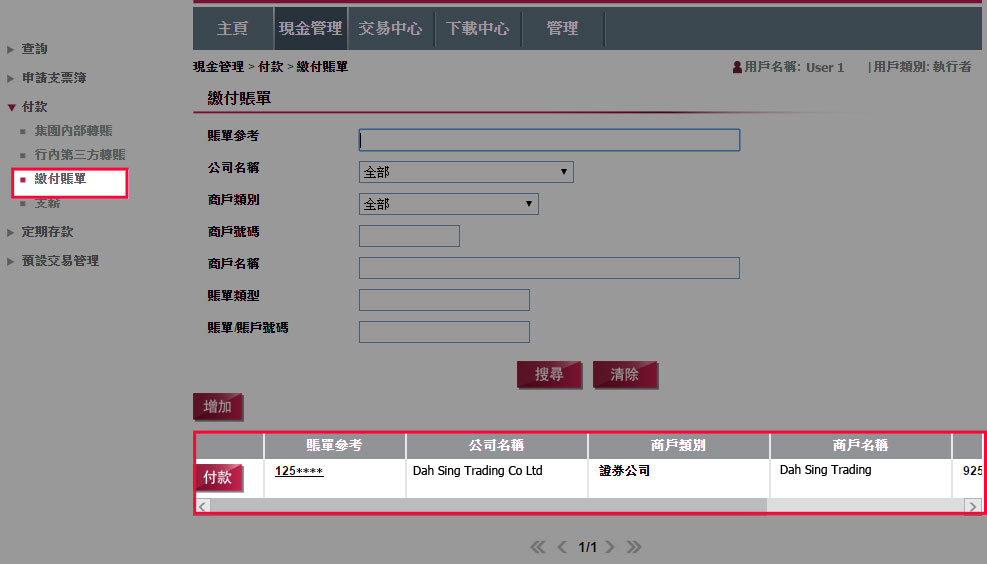Collapse the 付款 sidebar section

tap(34, 107)
